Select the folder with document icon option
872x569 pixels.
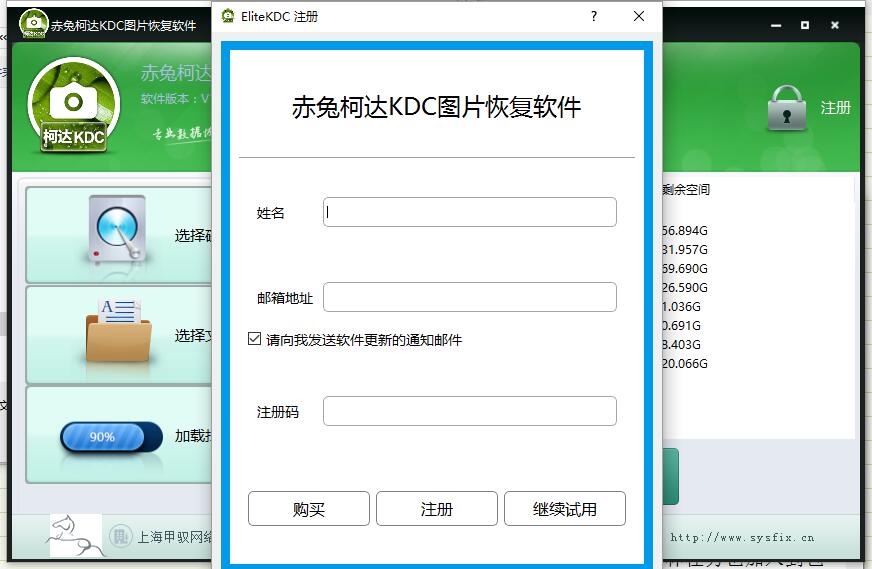pyautogui.click(x=118, y=330)
